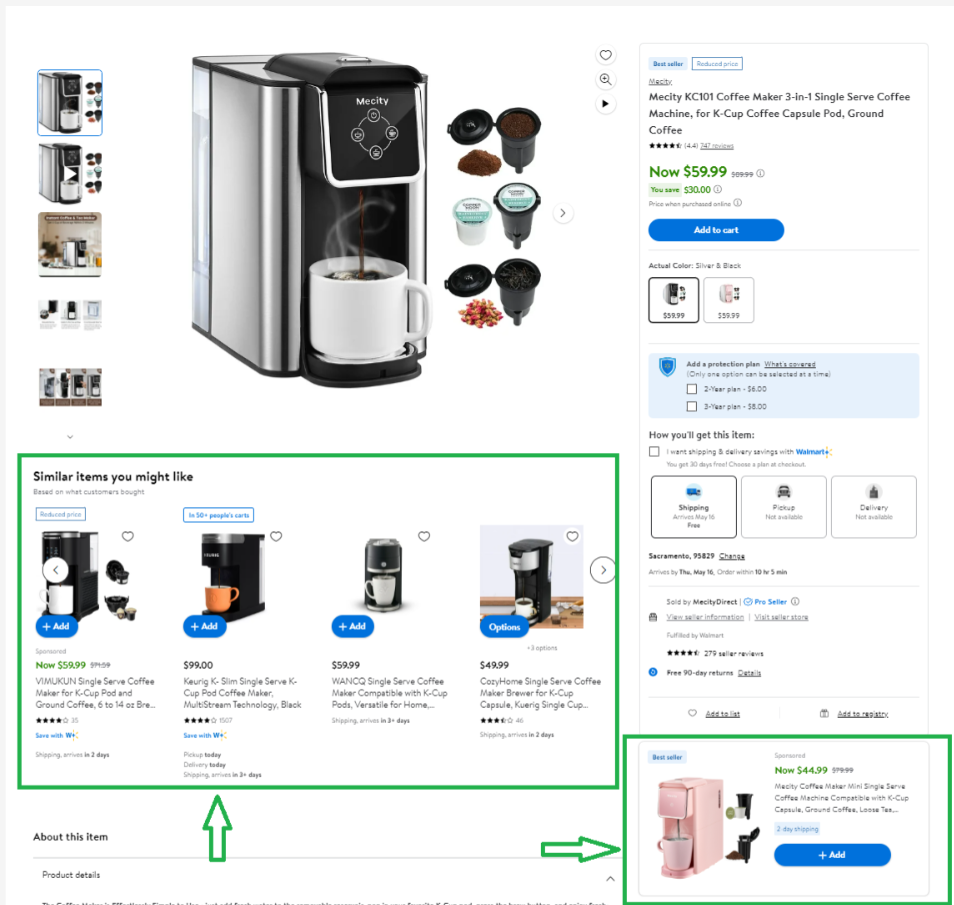Click info icon next to Pro Seller
This screenshot has width=954, height=905.
coord(795,601)
